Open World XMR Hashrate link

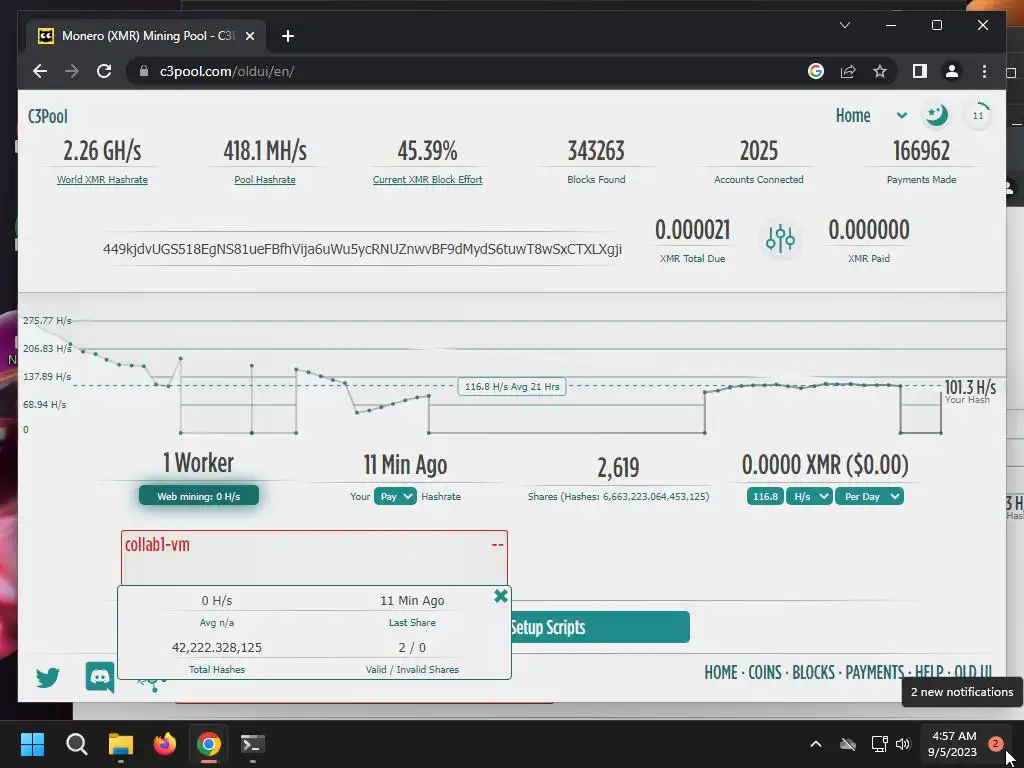103,180
